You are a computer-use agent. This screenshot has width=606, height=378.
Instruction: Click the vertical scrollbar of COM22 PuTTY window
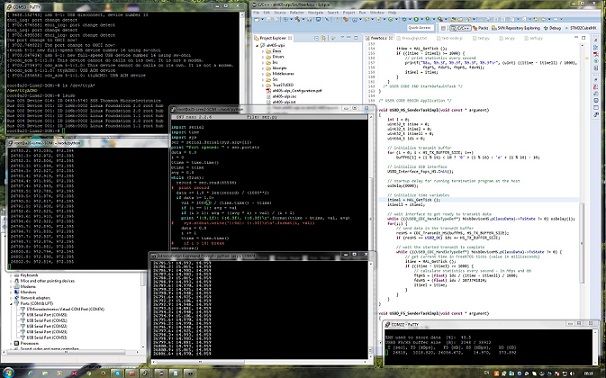[x=595, y=347]
